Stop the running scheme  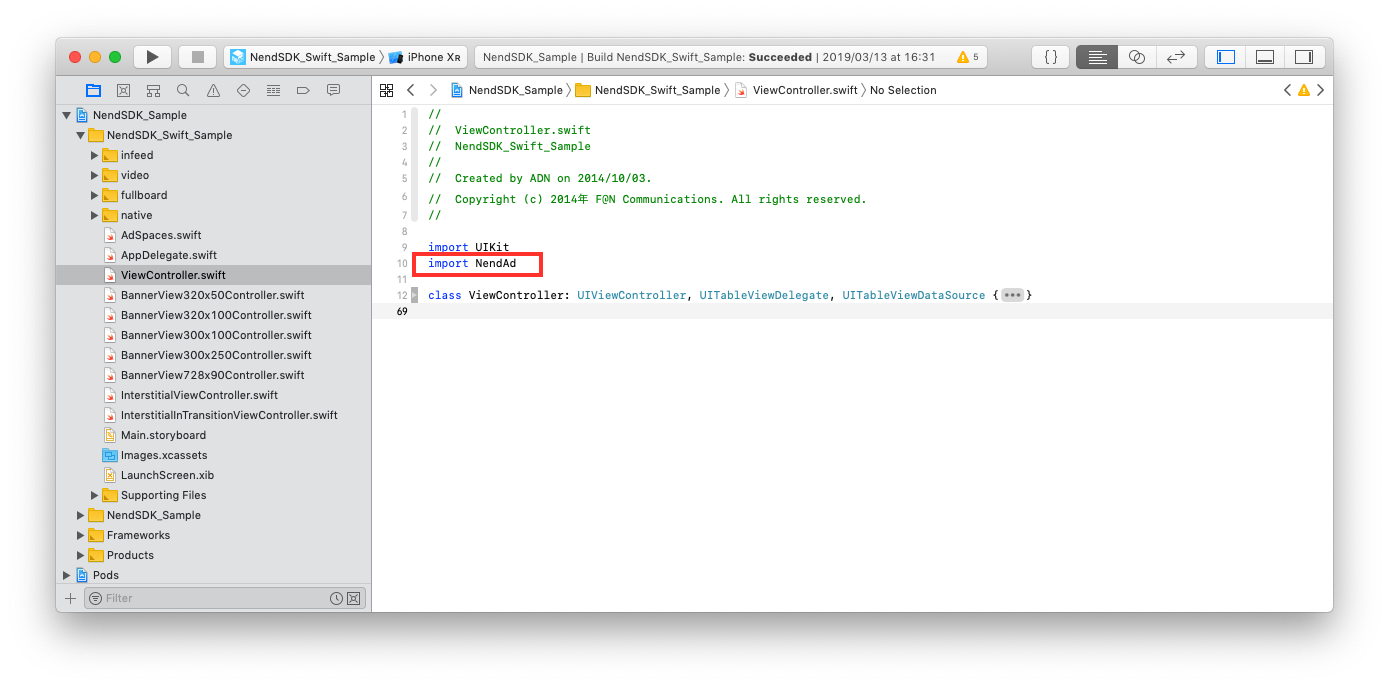point(198,57)
